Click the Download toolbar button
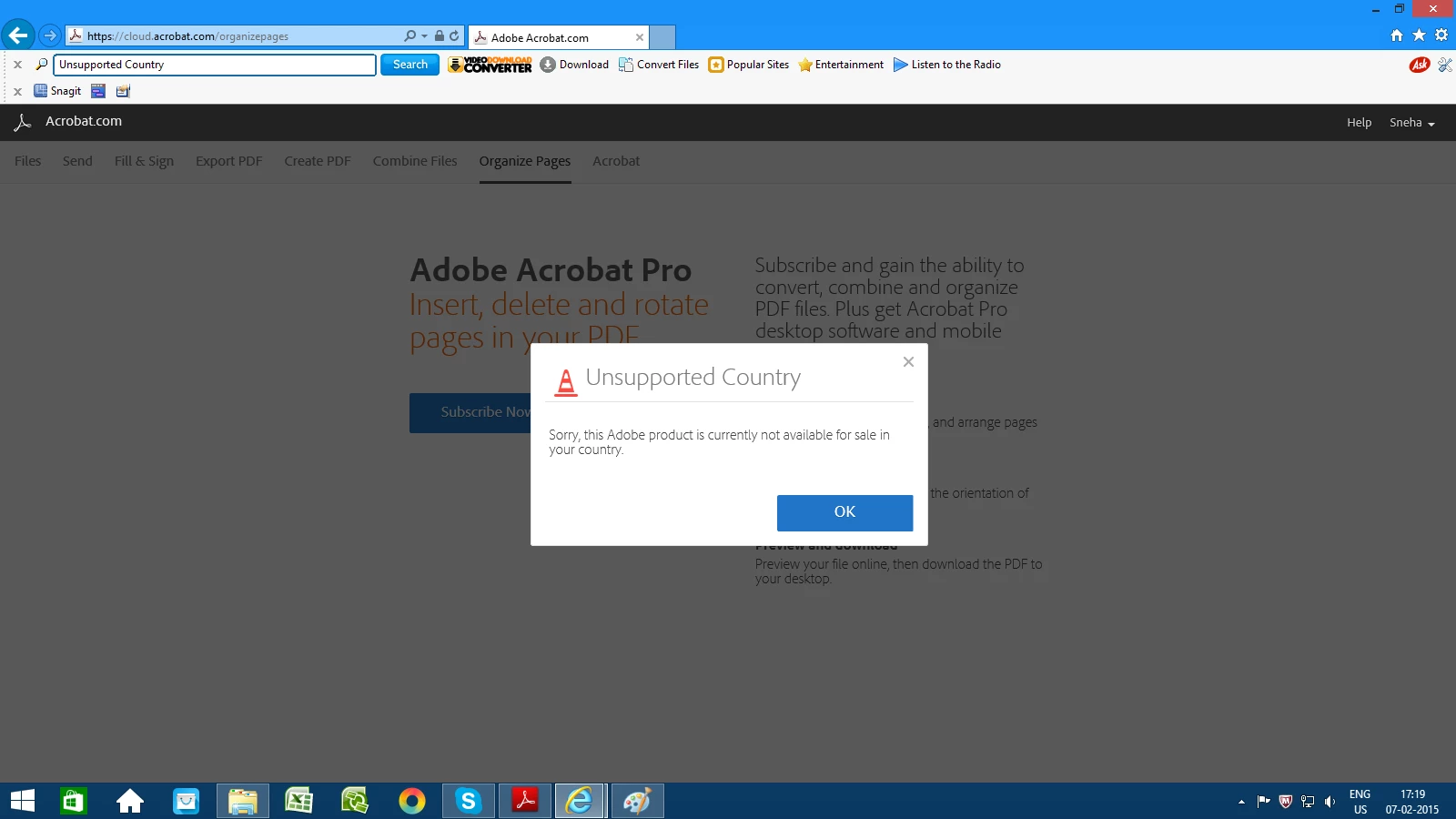The height and width of the screenshot is (819, 1456). point(574,65)
